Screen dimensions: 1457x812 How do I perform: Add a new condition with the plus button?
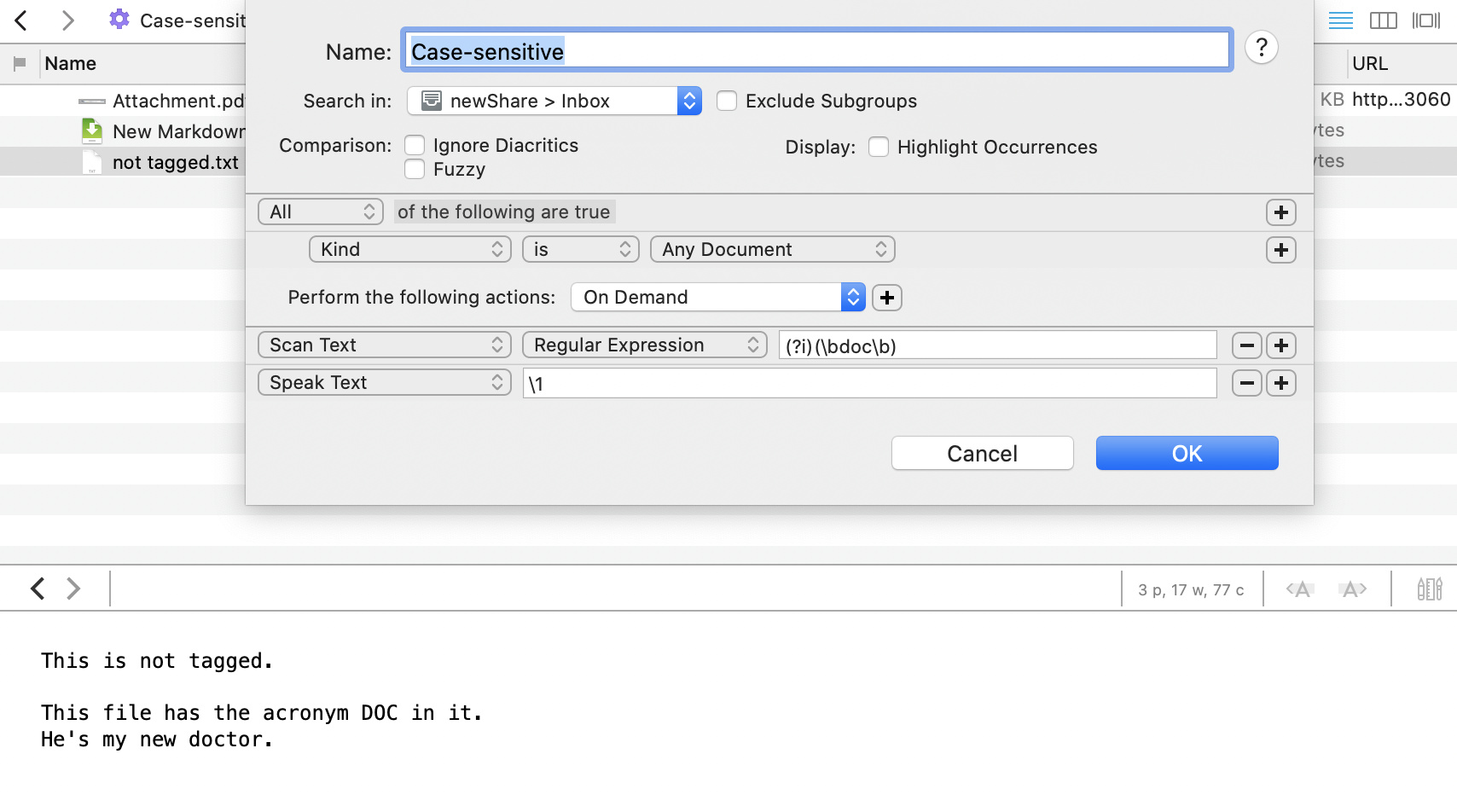(x=1280, y=250)
